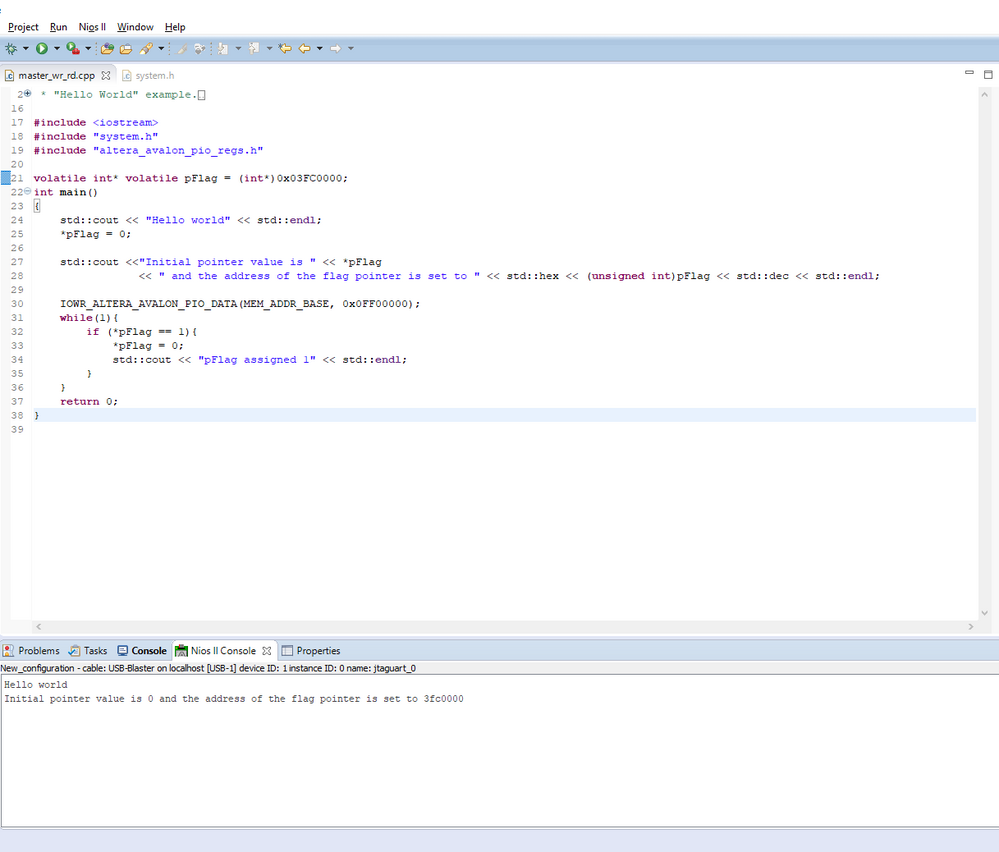Switch to the system.h editor tab
999x852 pixels.
154,76
